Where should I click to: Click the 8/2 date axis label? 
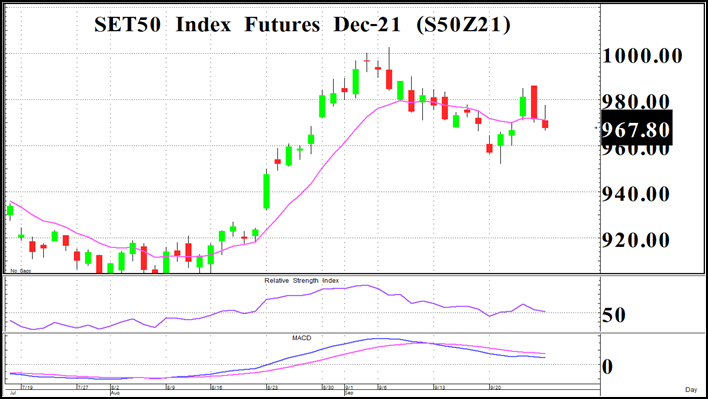click(115, 387)
